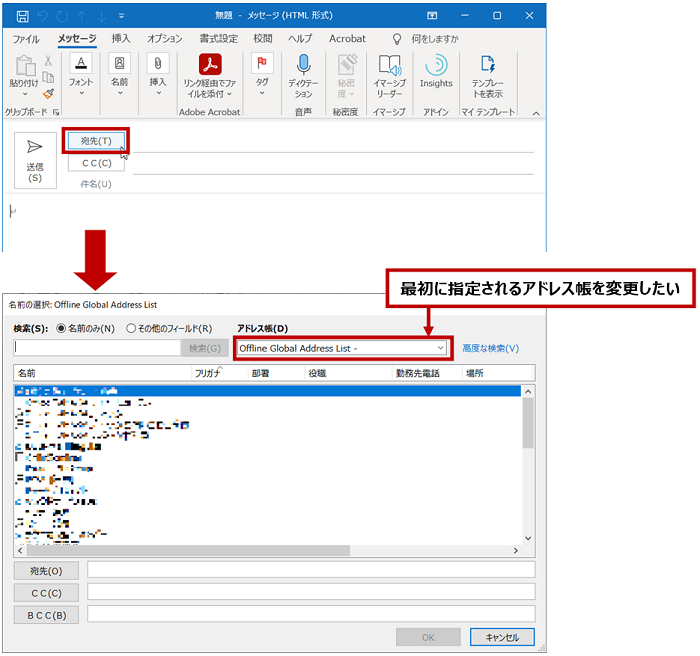Expand the Font (フォント) group dropdown
The image size is (700, 656).
pos(81,74)
